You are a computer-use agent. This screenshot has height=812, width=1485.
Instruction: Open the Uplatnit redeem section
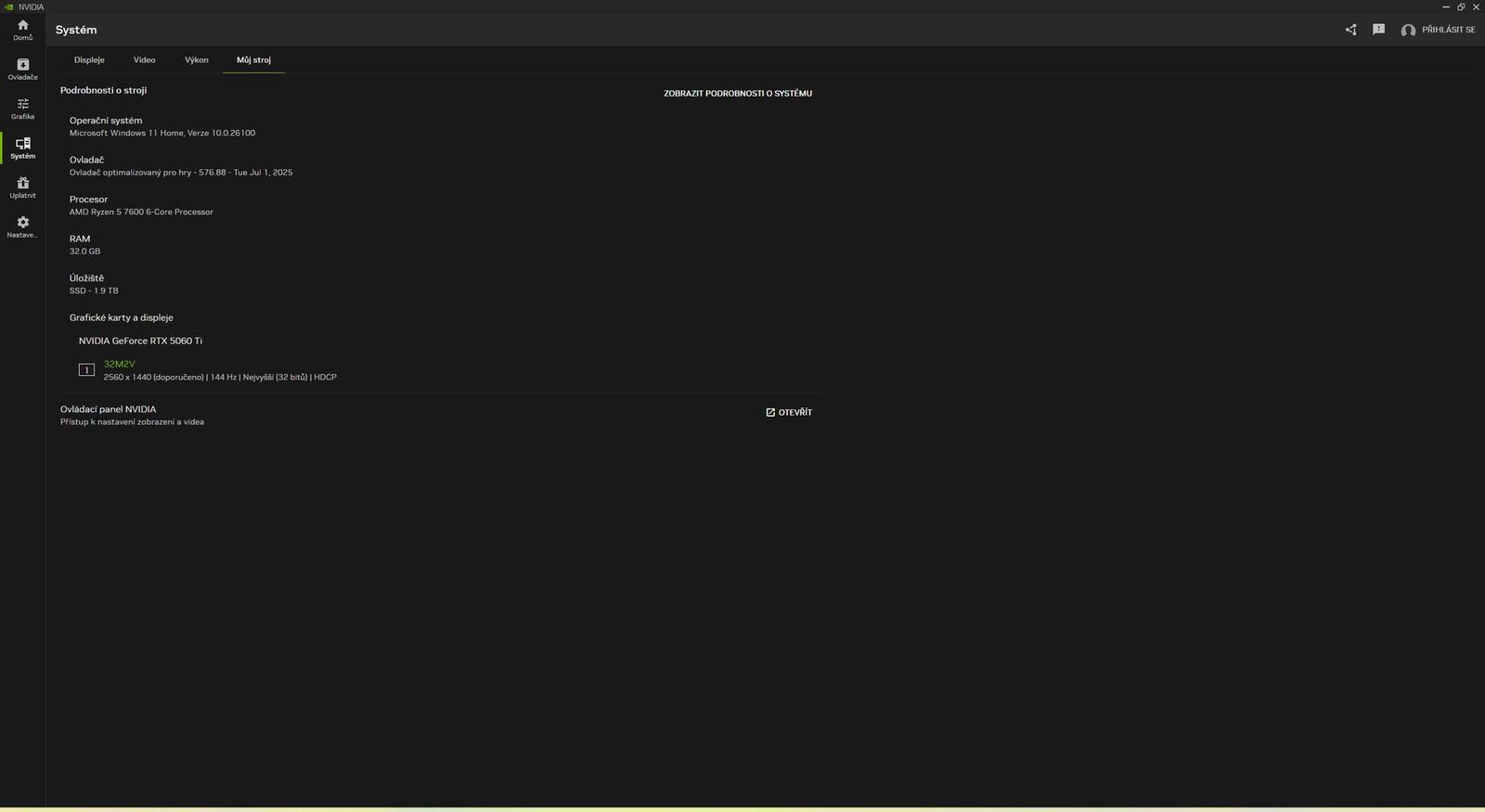[x=22, y=187]
